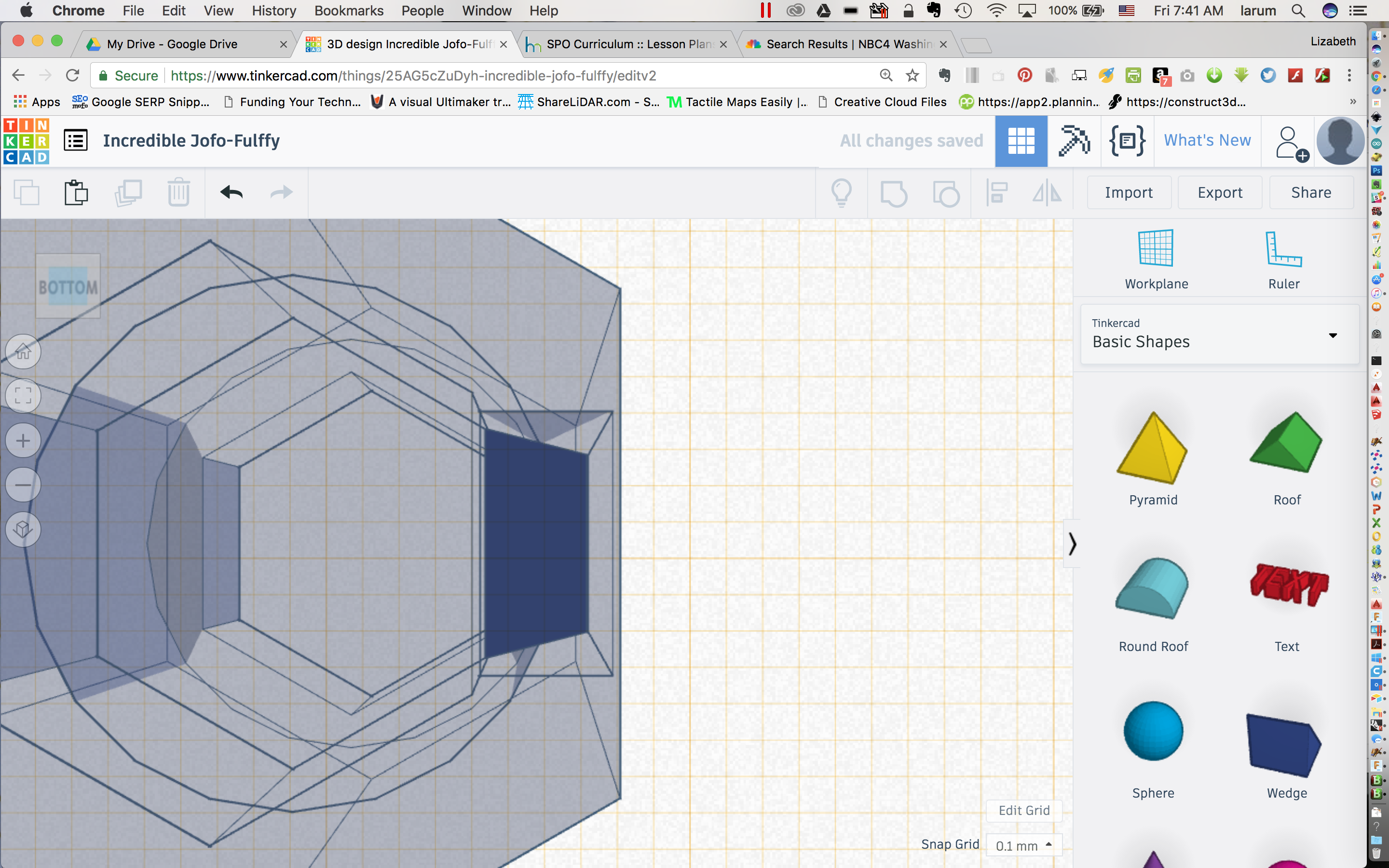Open the What's New link

click(1207, 141)
